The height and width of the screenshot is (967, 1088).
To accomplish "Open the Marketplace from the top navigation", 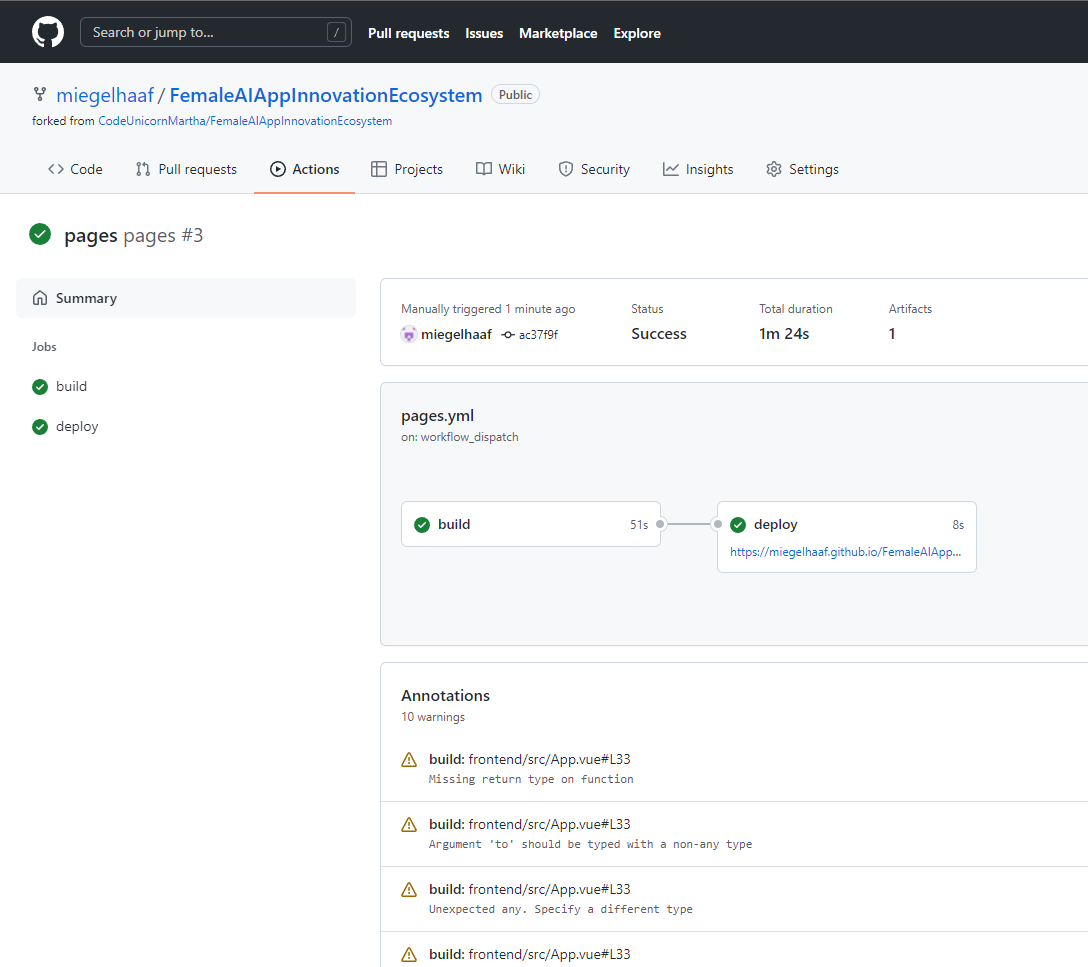I will (558, 33).
